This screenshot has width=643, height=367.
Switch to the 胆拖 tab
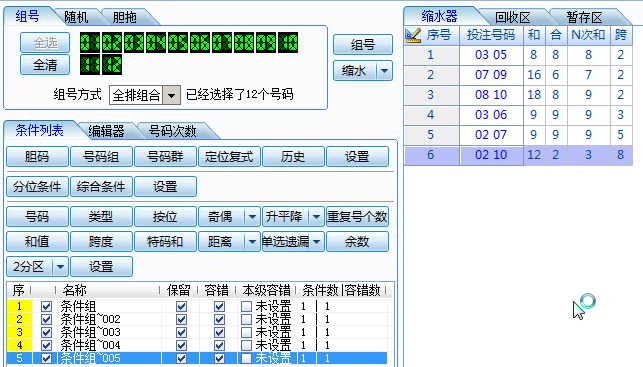[125, 17]
